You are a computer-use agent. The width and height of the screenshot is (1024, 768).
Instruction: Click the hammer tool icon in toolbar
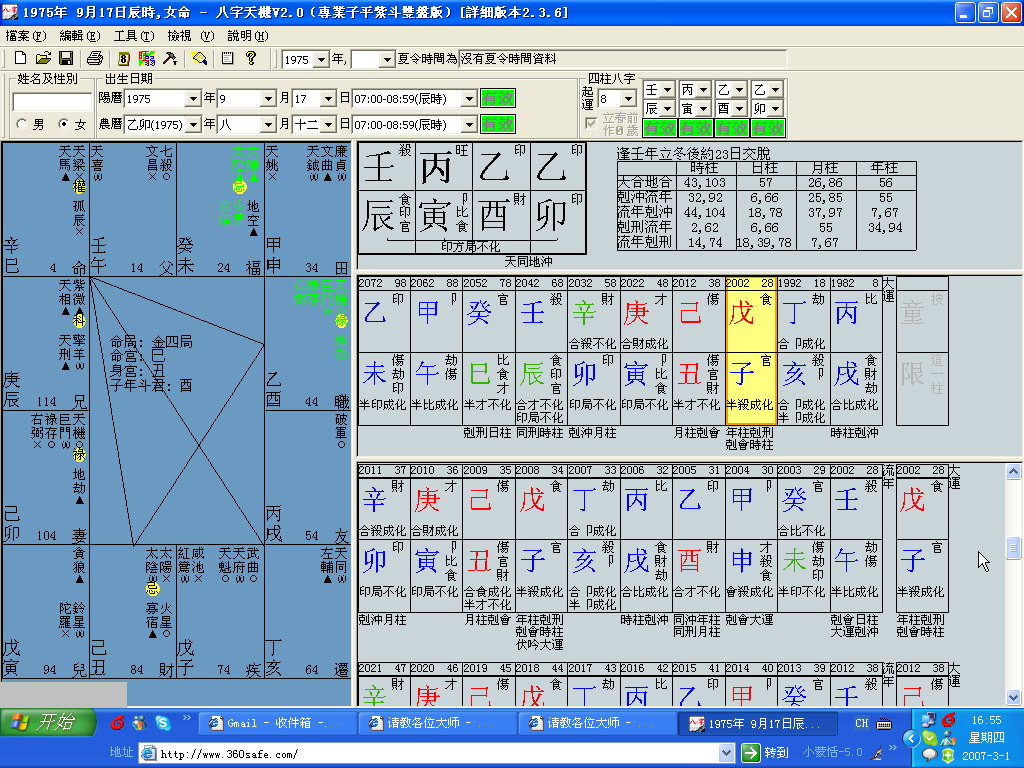click(170, 58)
